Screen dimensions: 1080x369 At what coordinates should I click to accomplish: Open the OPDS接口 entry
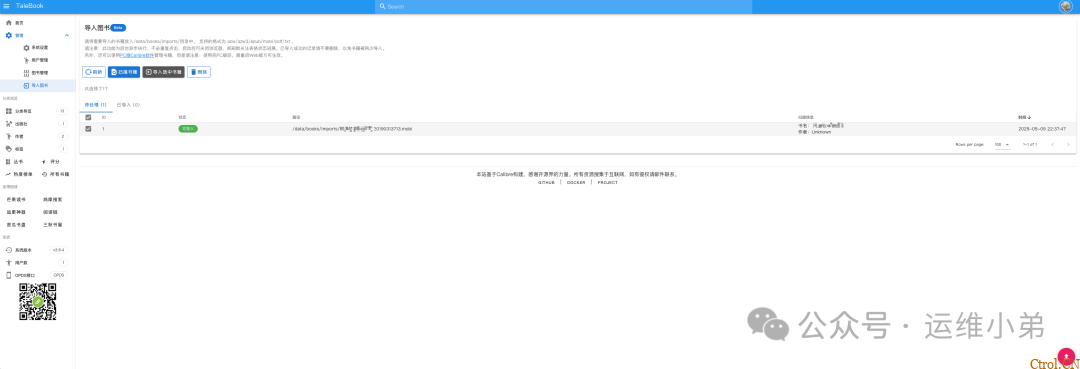(36, 275)
